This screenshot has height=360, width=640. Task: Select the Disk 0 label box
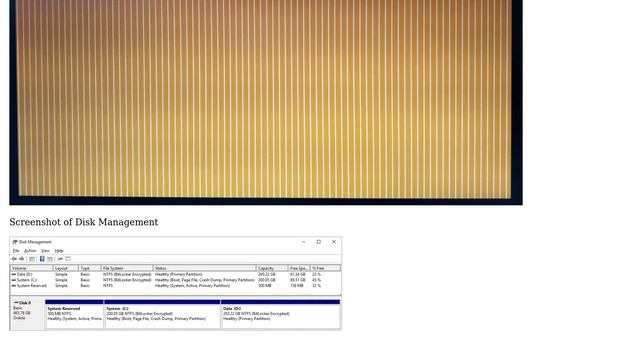coord(27,313)
